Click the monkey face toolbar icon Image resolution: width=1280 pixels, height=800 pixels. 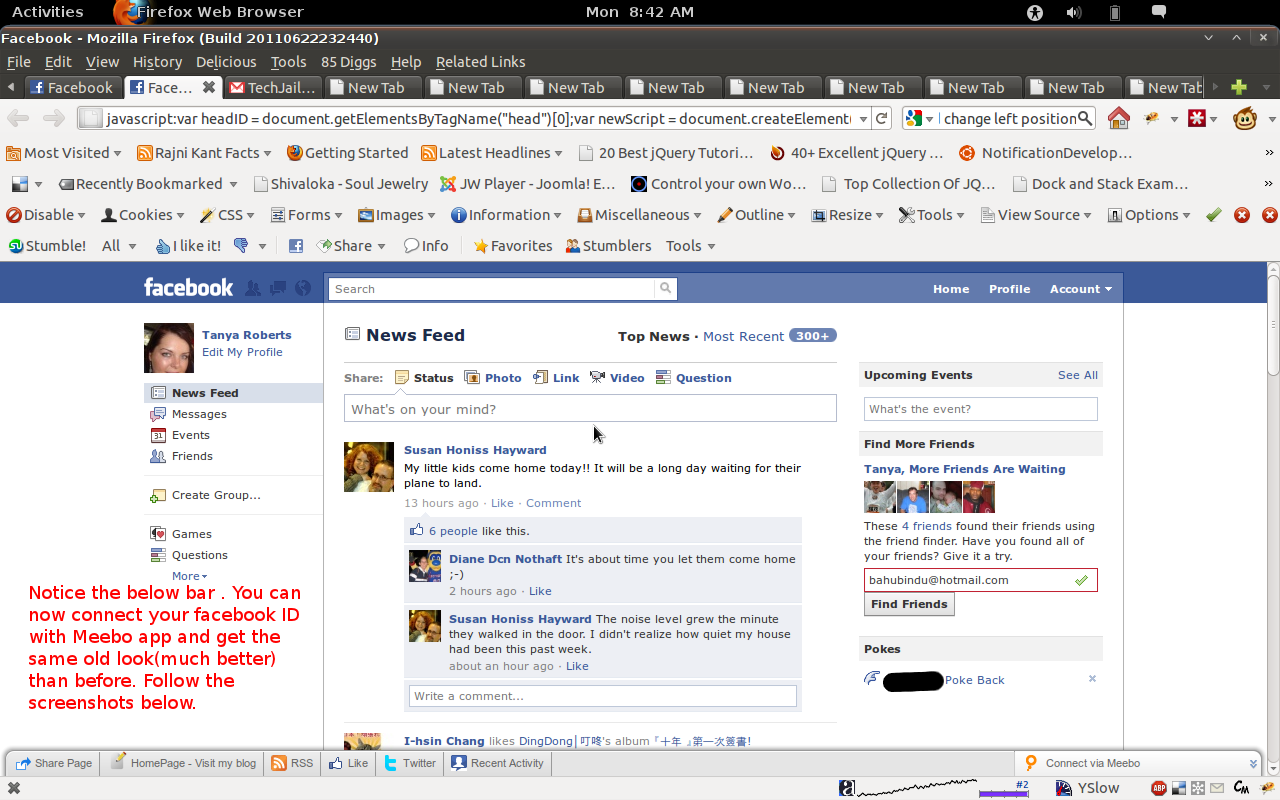click(1245, 118)
